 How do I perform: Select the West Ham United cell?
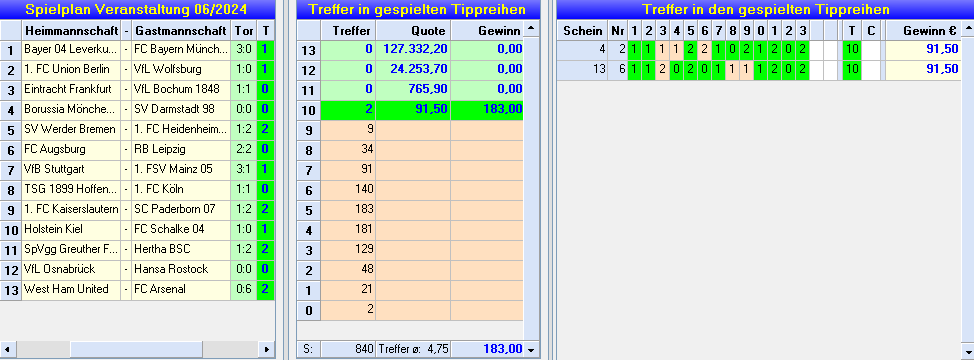(x=71, y=289)
